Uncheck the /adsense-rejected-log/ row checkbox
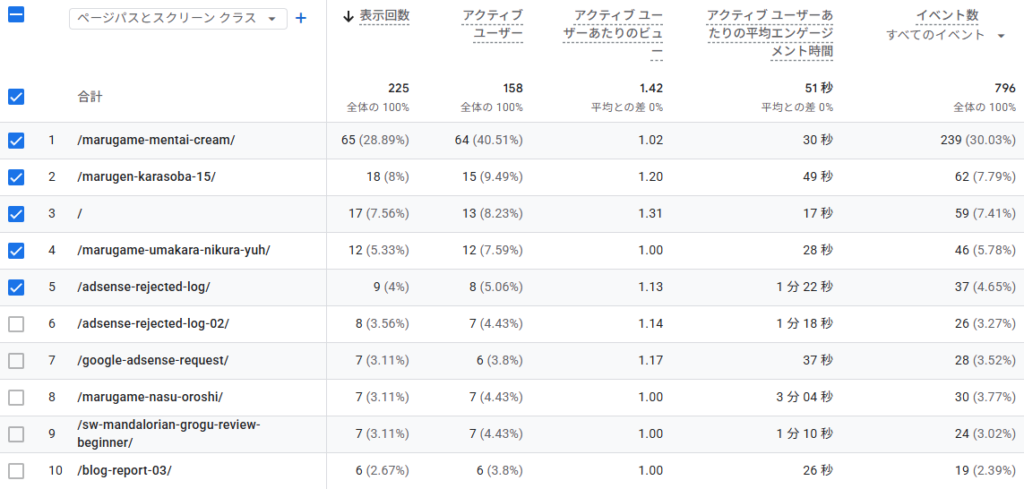This screenshot has width=1024, height=489. pyautogui.click(x=16, y=287)
